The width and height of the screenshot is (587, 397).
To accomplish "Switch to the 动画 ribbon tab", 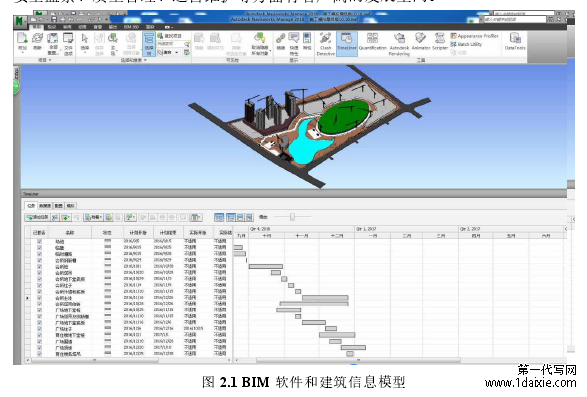I will coord(82,27).
